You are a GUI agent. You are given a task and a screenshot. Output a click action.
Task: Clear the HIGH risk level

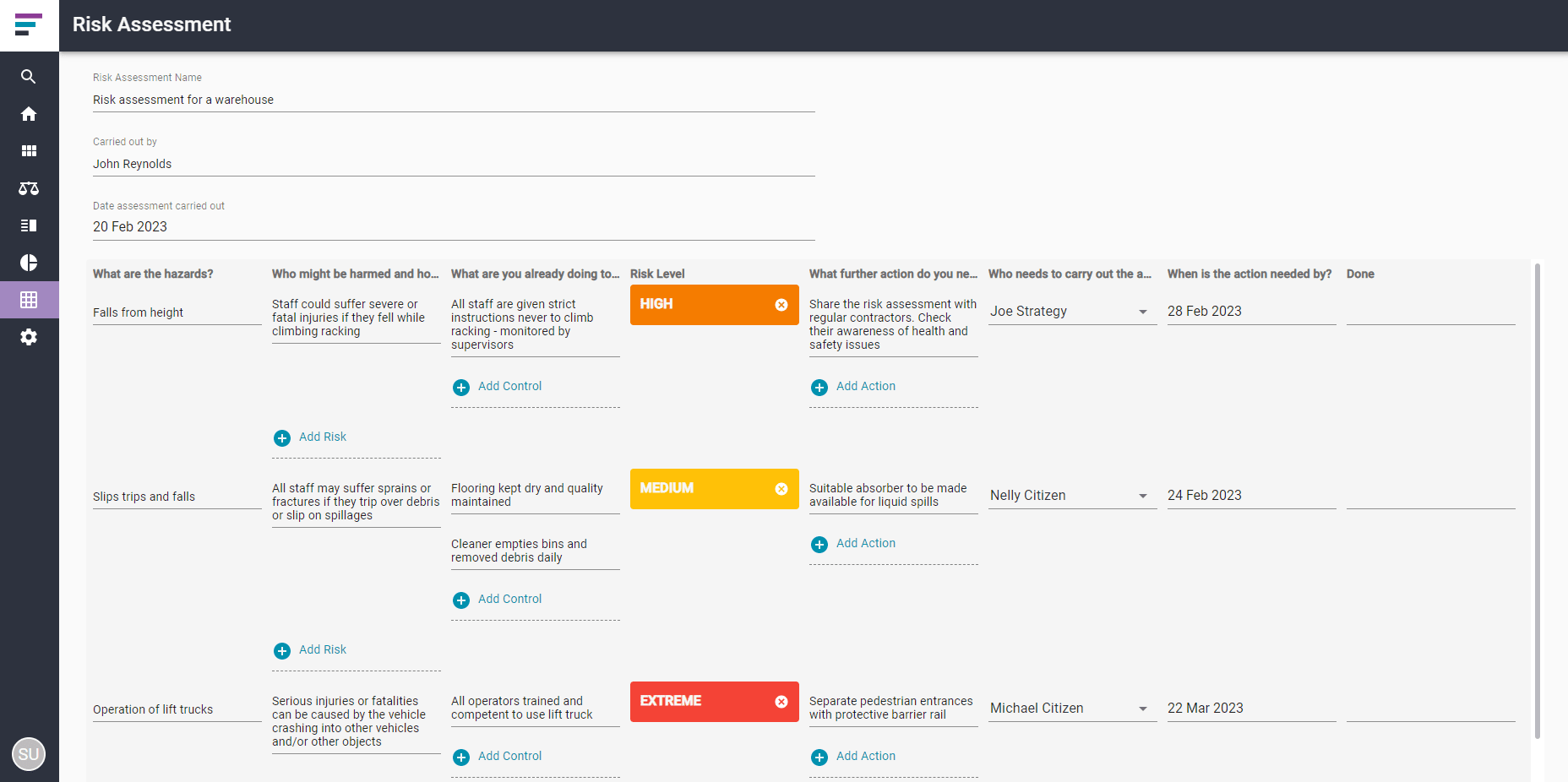[781, 305]
